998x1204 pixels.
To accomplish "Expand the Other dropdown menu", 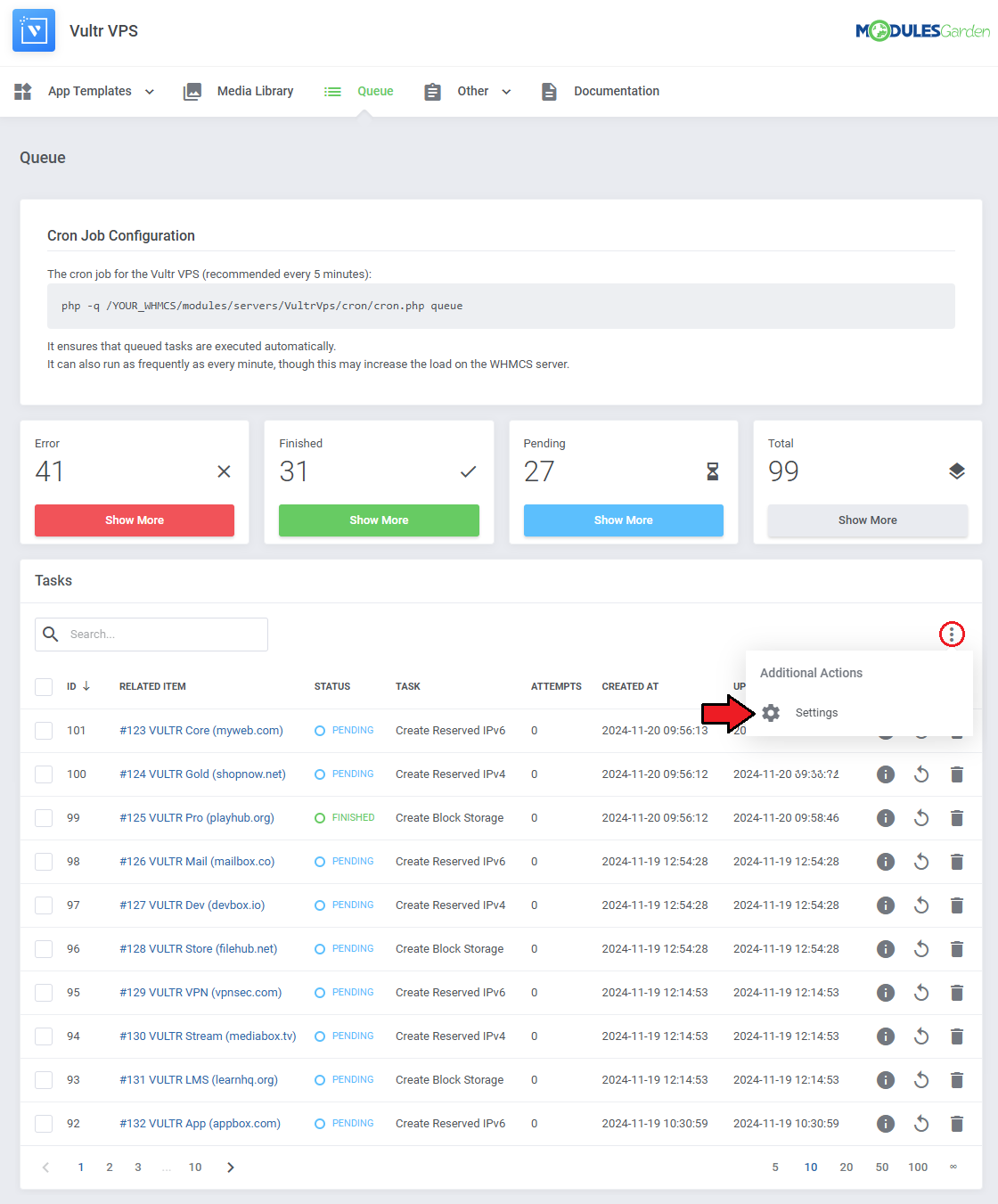I will pos(506,92).
